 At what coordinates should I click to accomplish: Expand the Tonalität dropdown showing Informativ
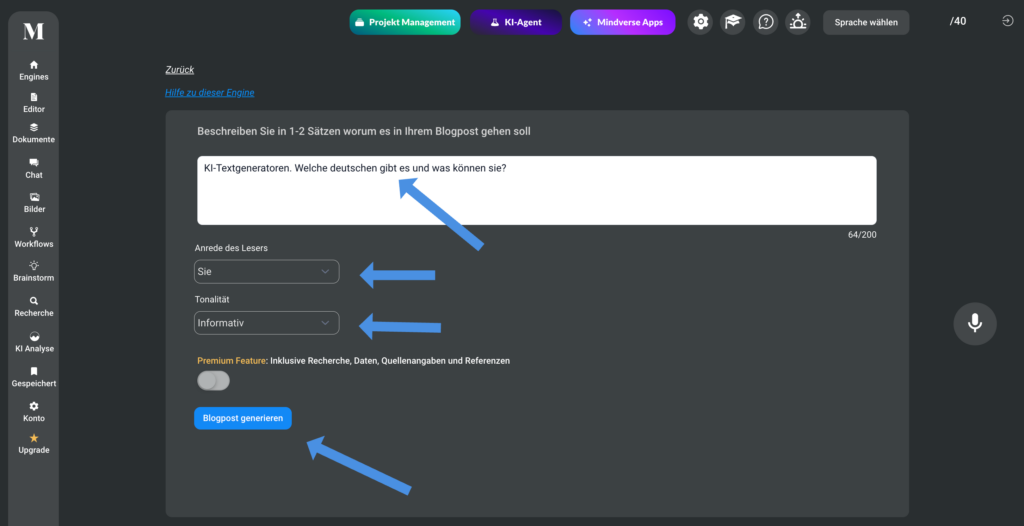[266, 323]
